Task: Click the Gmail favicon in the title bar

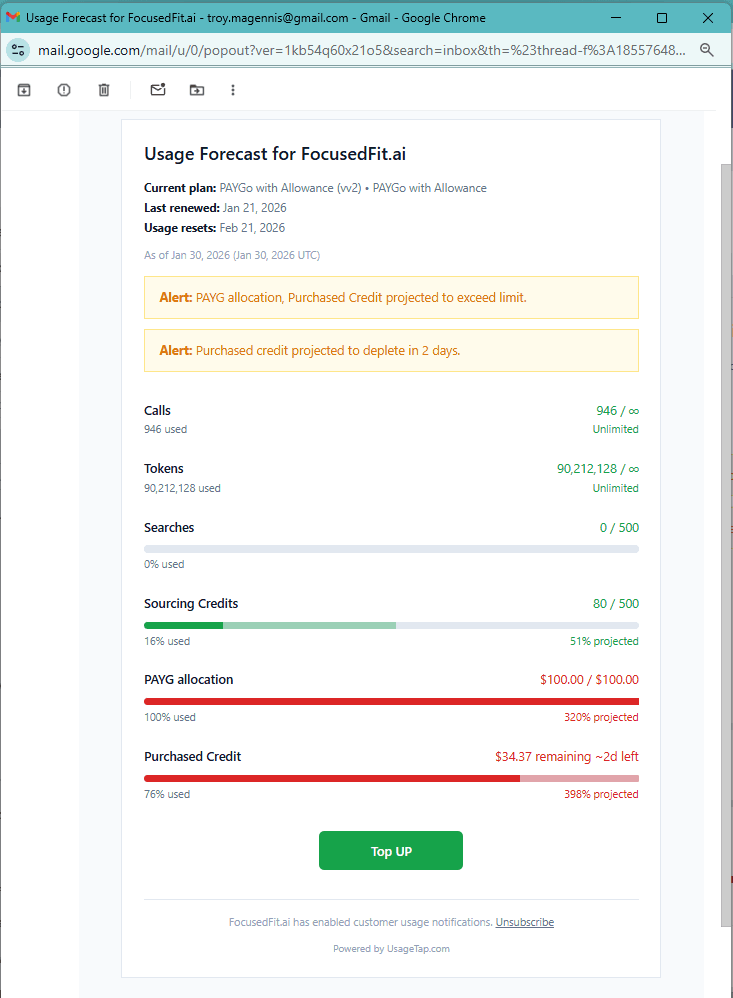Action: [x=14, y=17]
